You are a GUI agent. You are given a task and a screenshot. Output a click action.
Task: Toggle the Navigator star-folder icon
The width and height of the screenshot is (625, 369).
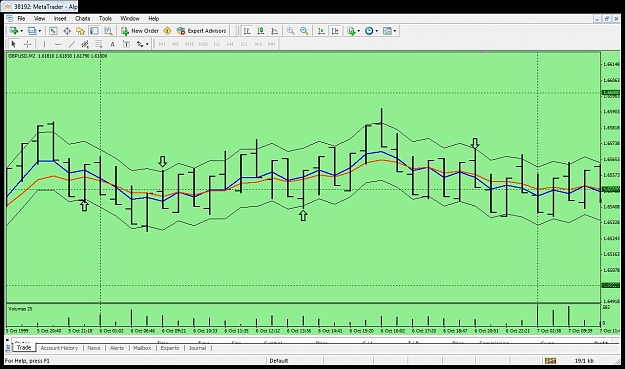click(x=81, y=31)
